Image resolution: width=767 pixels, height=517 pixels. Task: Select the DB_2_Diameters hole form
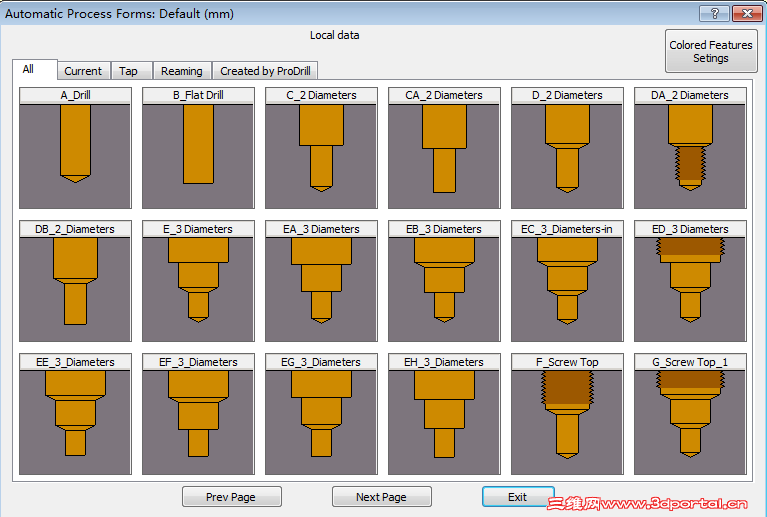(75, 281)
